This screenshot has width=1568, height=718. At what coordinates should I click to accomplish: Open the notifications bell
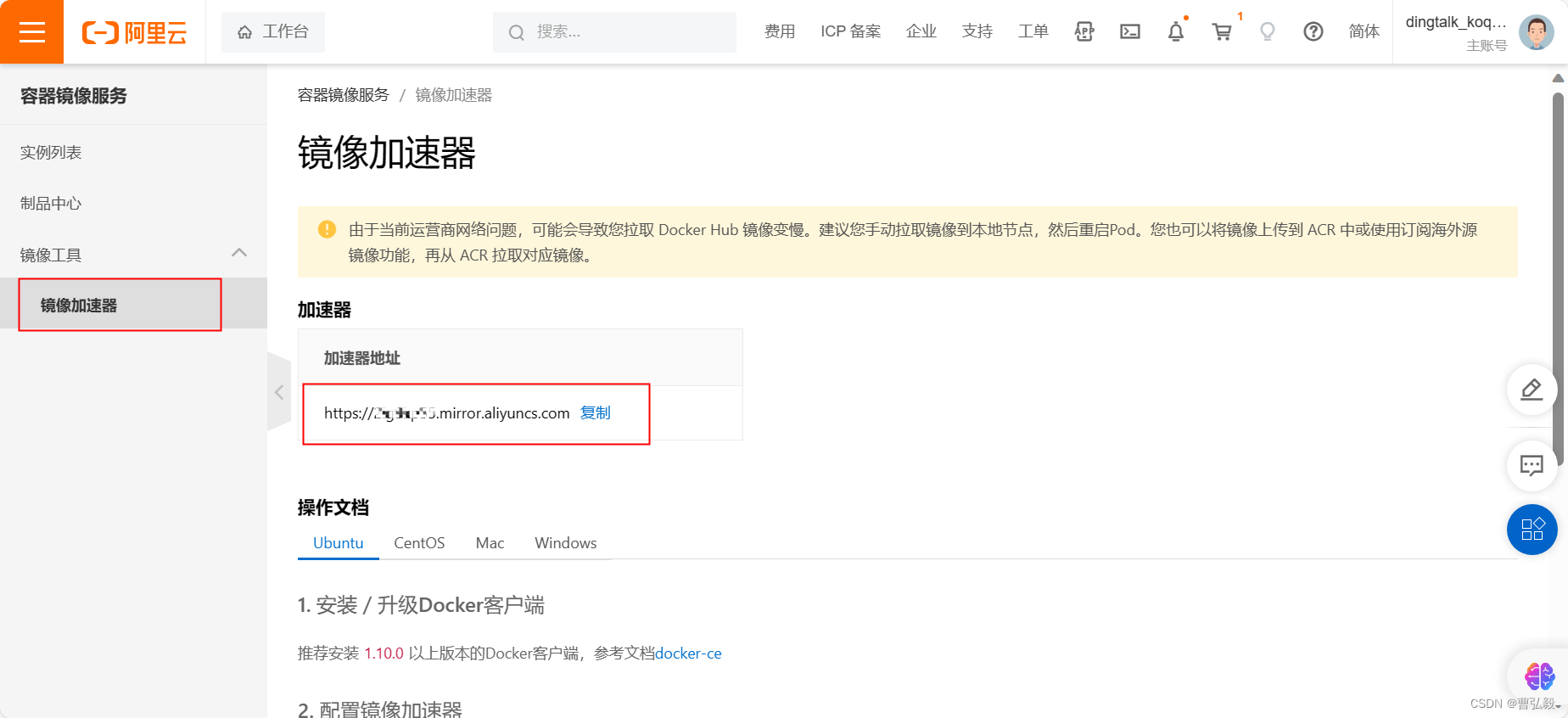point(1176,31)
